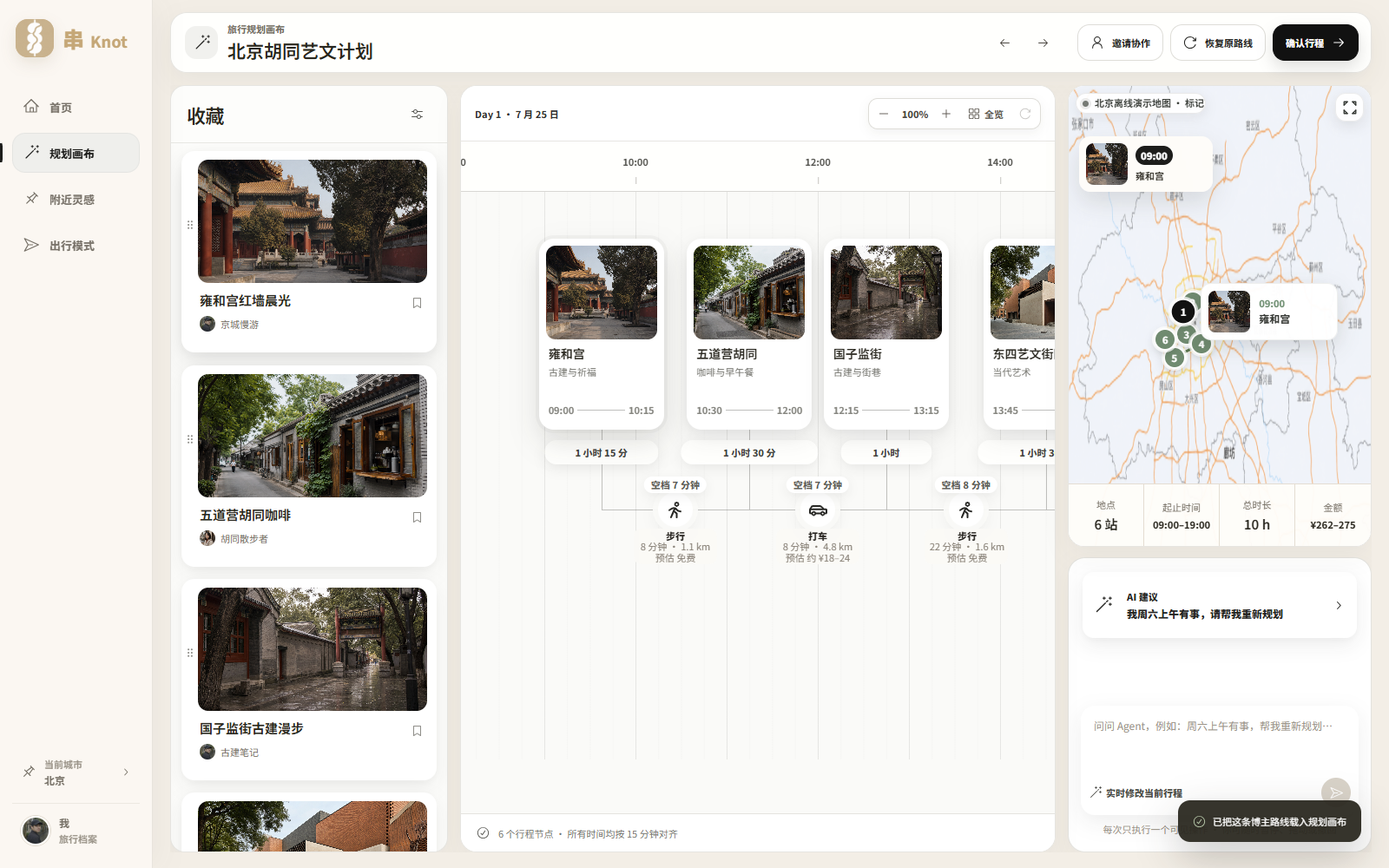Click 步行 icon with 1.6 km
1389x868 pixels.
click(x=966, y=510)
